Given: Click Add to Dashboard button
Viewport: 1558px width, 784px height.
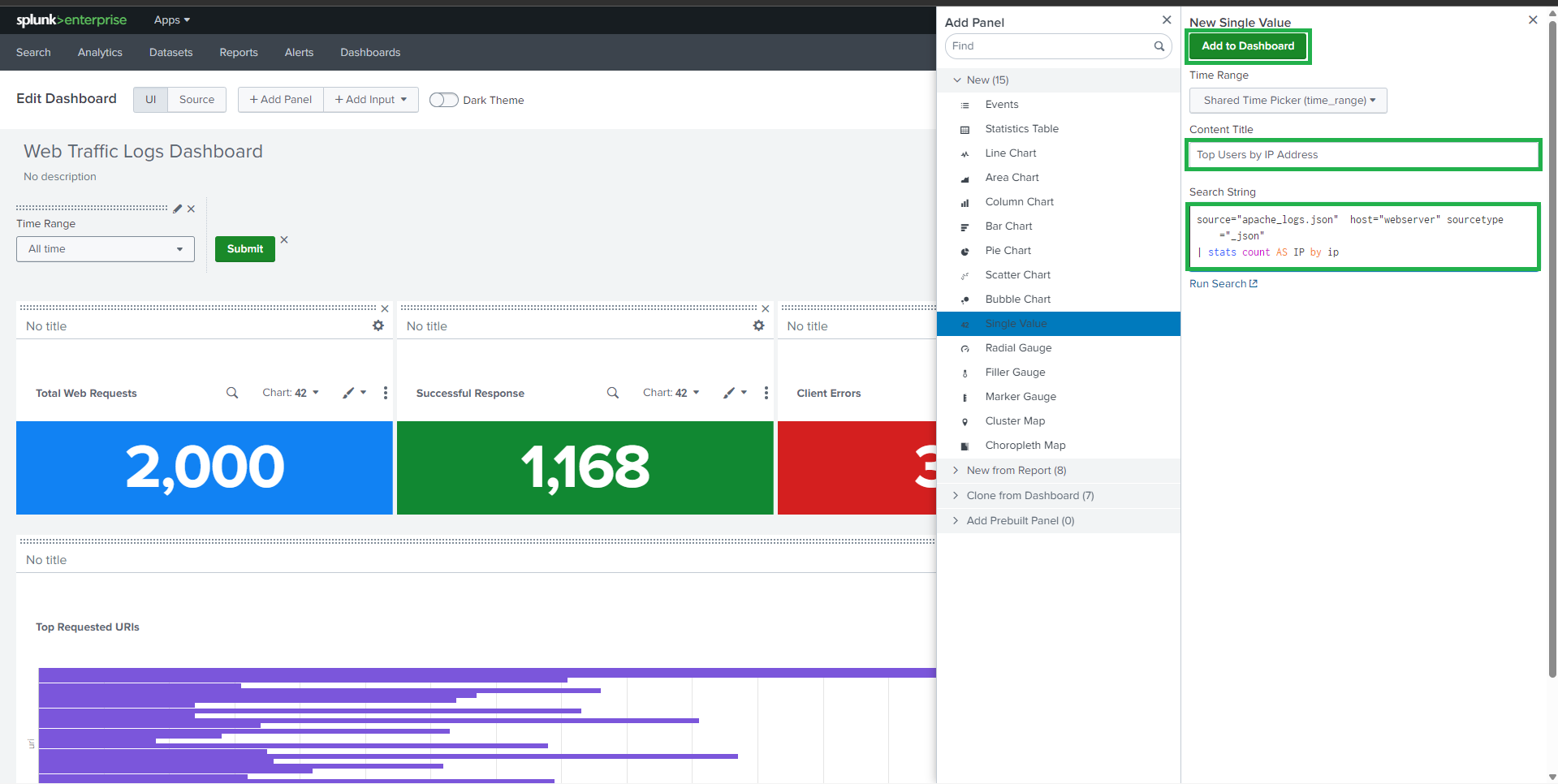Looking at the screenshot, I should (1248, 46).
